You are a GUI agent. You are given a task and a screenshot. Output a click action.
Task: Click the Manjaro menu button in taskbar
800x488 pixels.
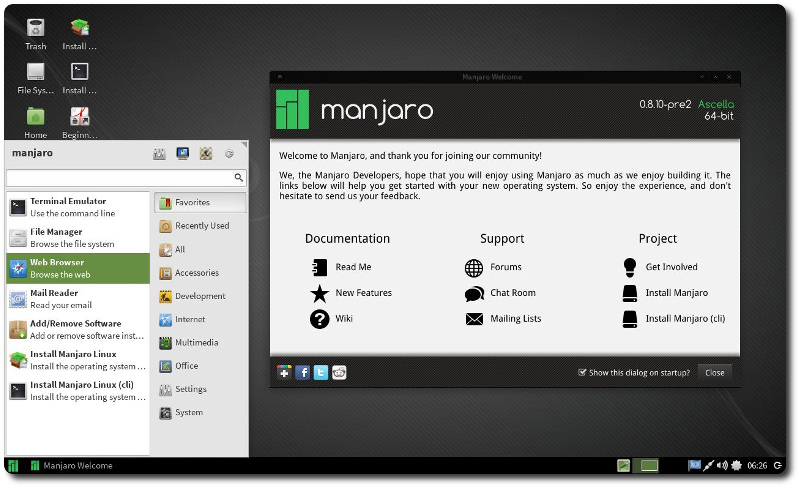point(13,466)
